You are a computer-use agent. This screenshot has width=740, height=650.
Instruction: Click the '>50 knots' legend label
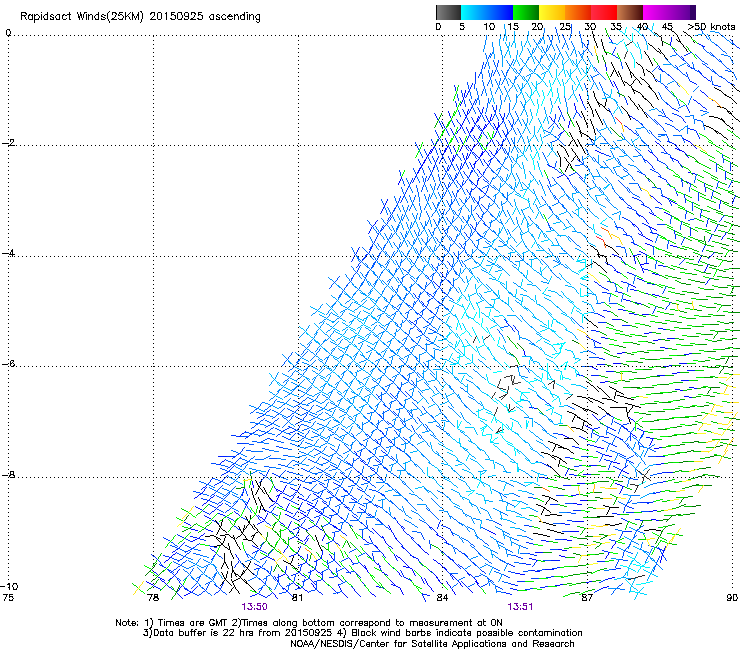(711, 27)
